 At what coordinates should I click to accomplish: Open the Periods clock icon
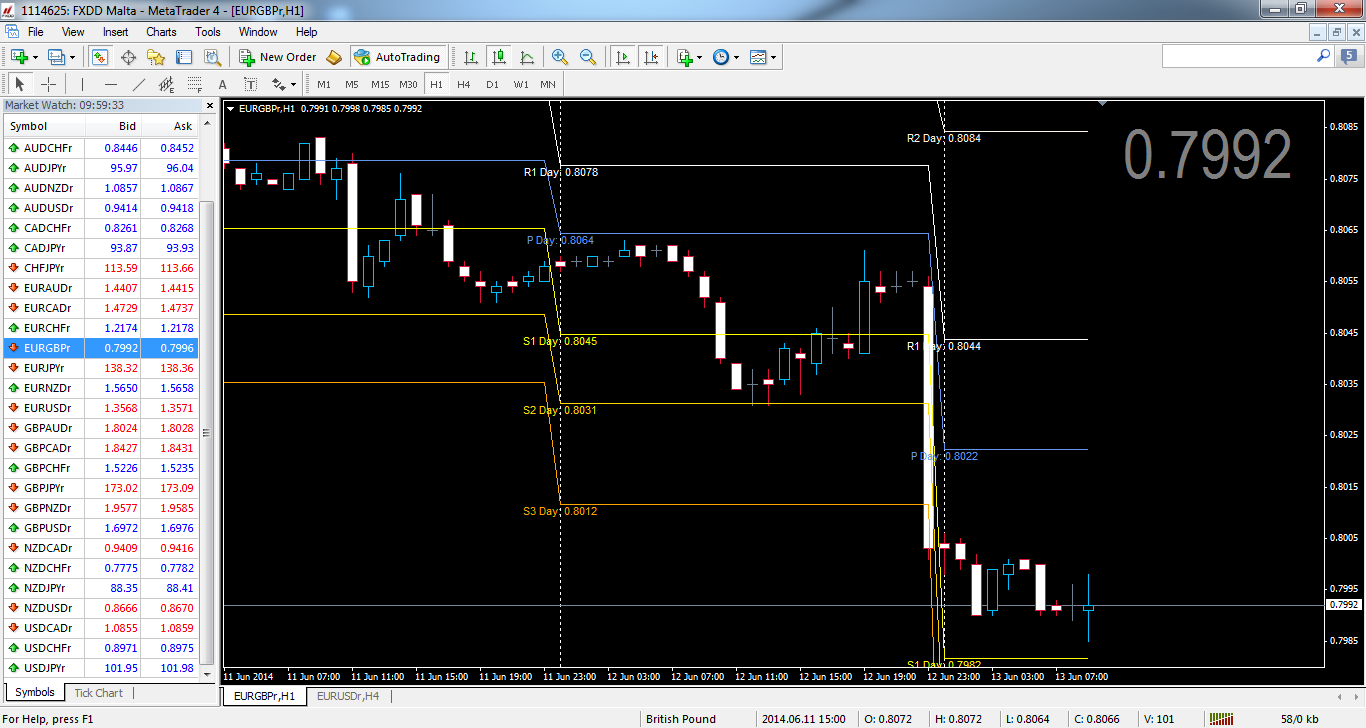point(721,57)
